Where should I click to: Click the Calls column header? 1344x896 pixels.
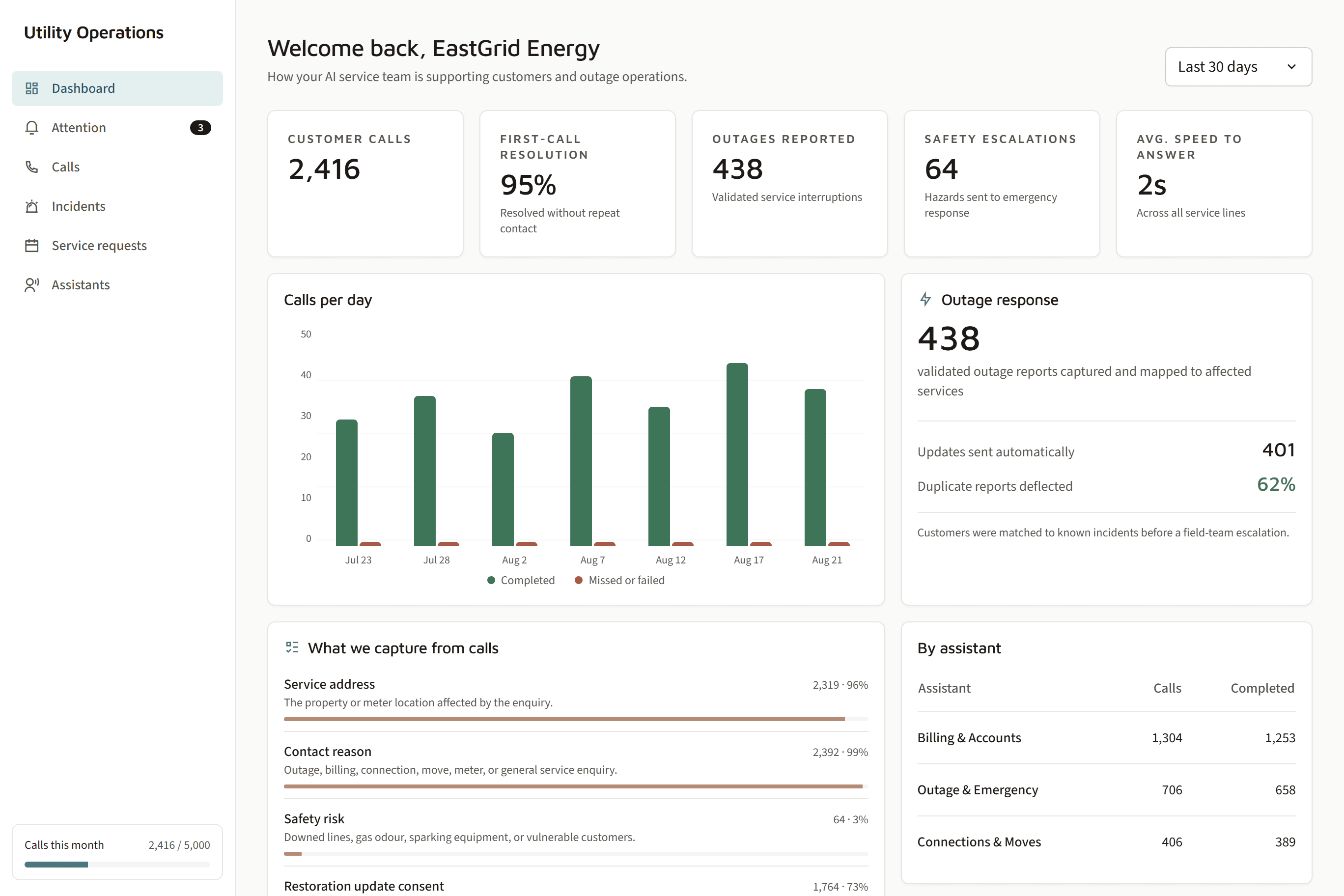[x=1167, y=688]
